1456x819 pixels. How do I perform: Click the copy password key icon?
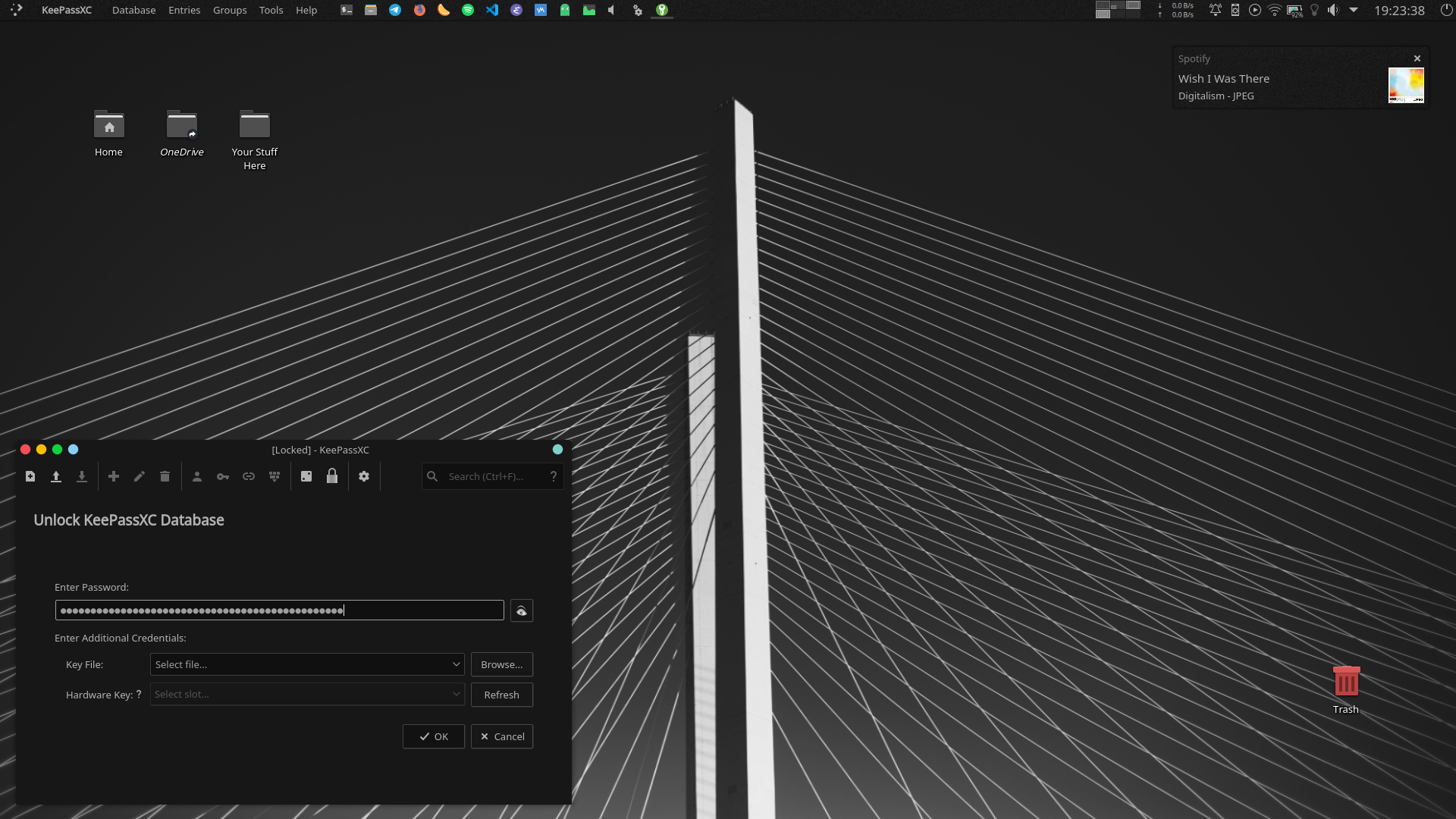click(223, 476)
